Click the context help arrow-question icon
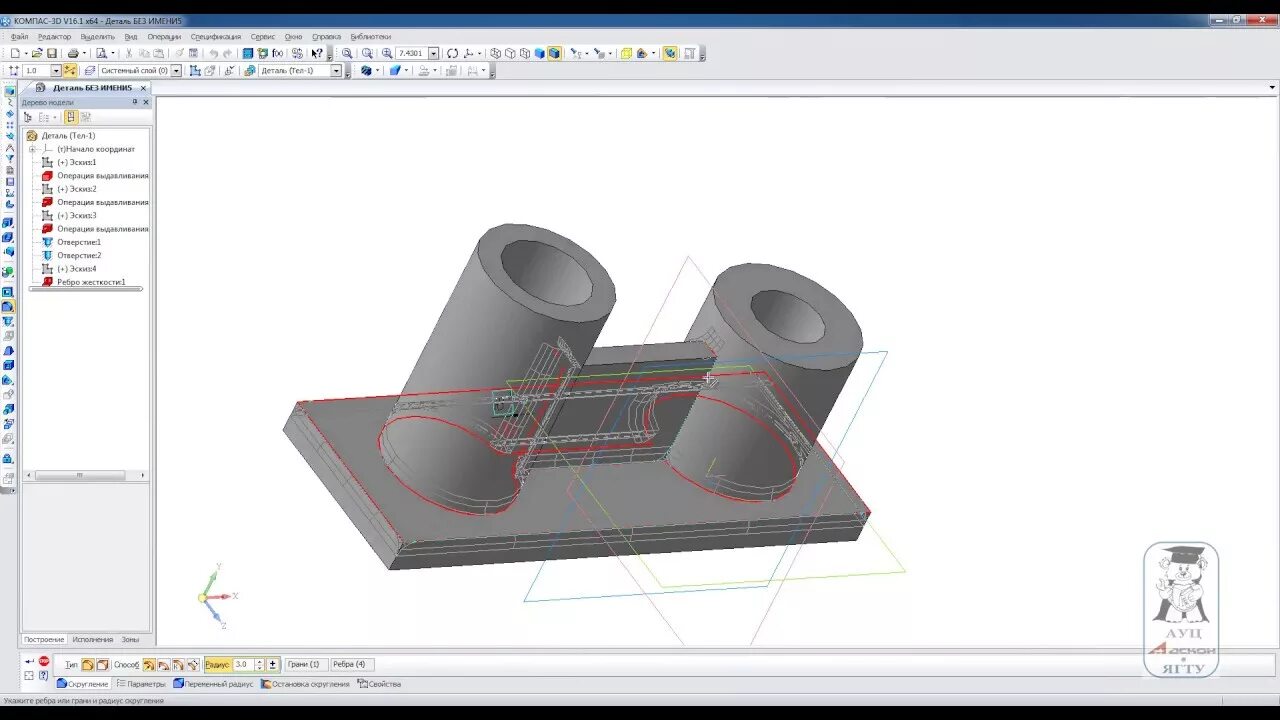Screen dimensions: 1280x720 (x=316, y=53)
